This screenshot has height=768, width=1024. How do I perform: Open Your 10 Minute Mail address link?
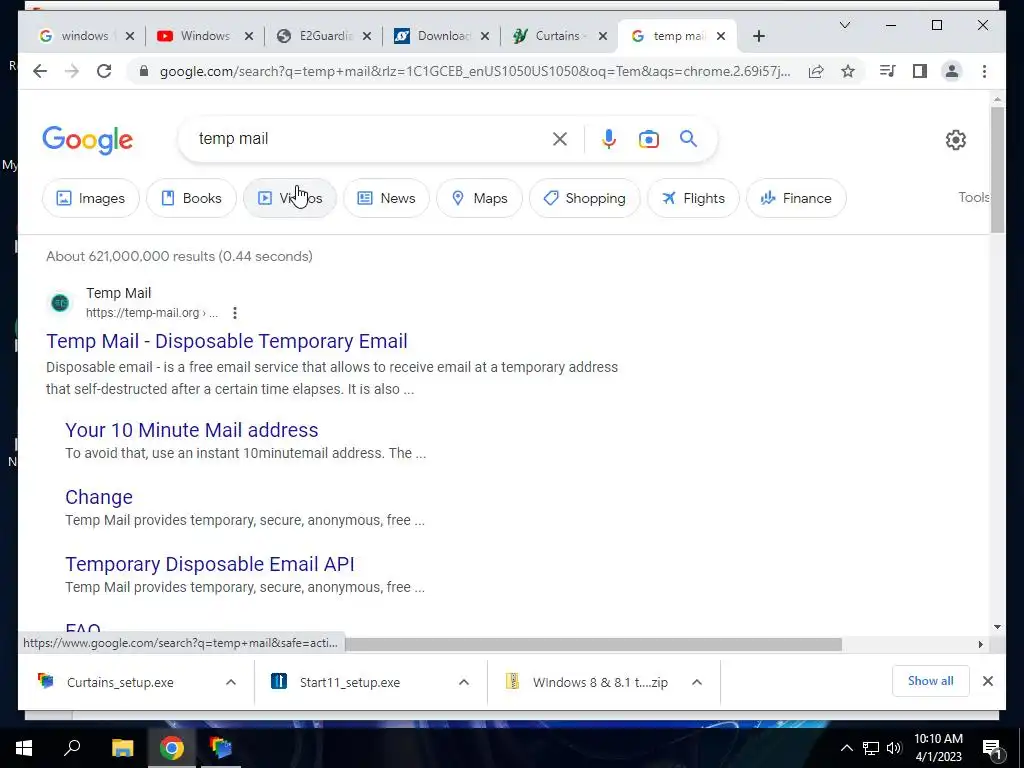(x=192, y=430)
